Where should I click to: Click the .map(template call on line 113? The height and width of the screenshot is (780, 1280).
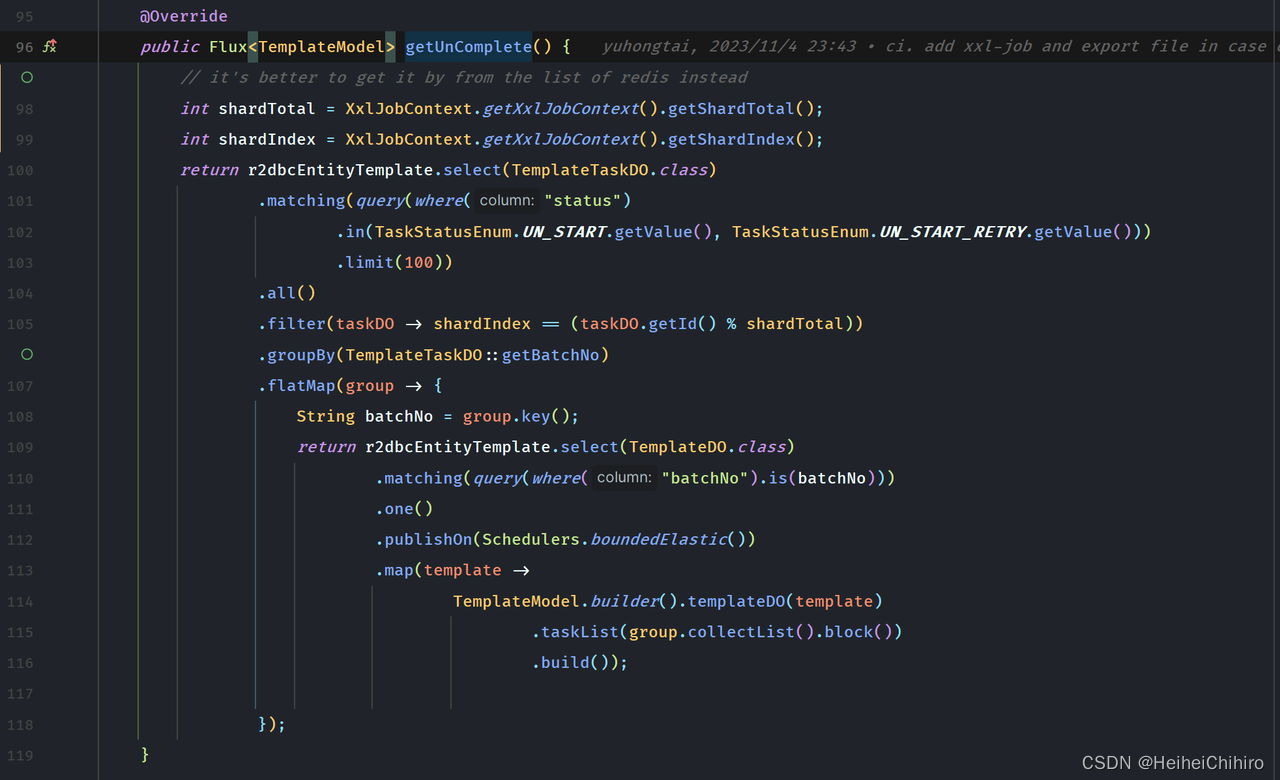pos(439,570)
